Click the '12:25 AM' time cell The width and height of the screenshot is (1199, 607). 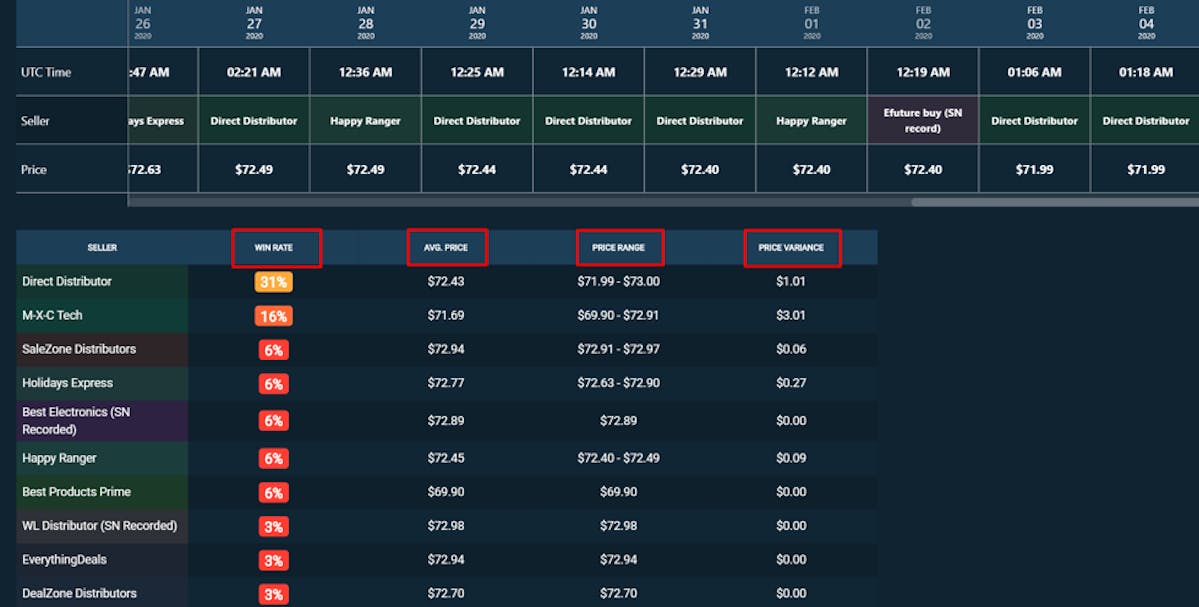(477, 73)
